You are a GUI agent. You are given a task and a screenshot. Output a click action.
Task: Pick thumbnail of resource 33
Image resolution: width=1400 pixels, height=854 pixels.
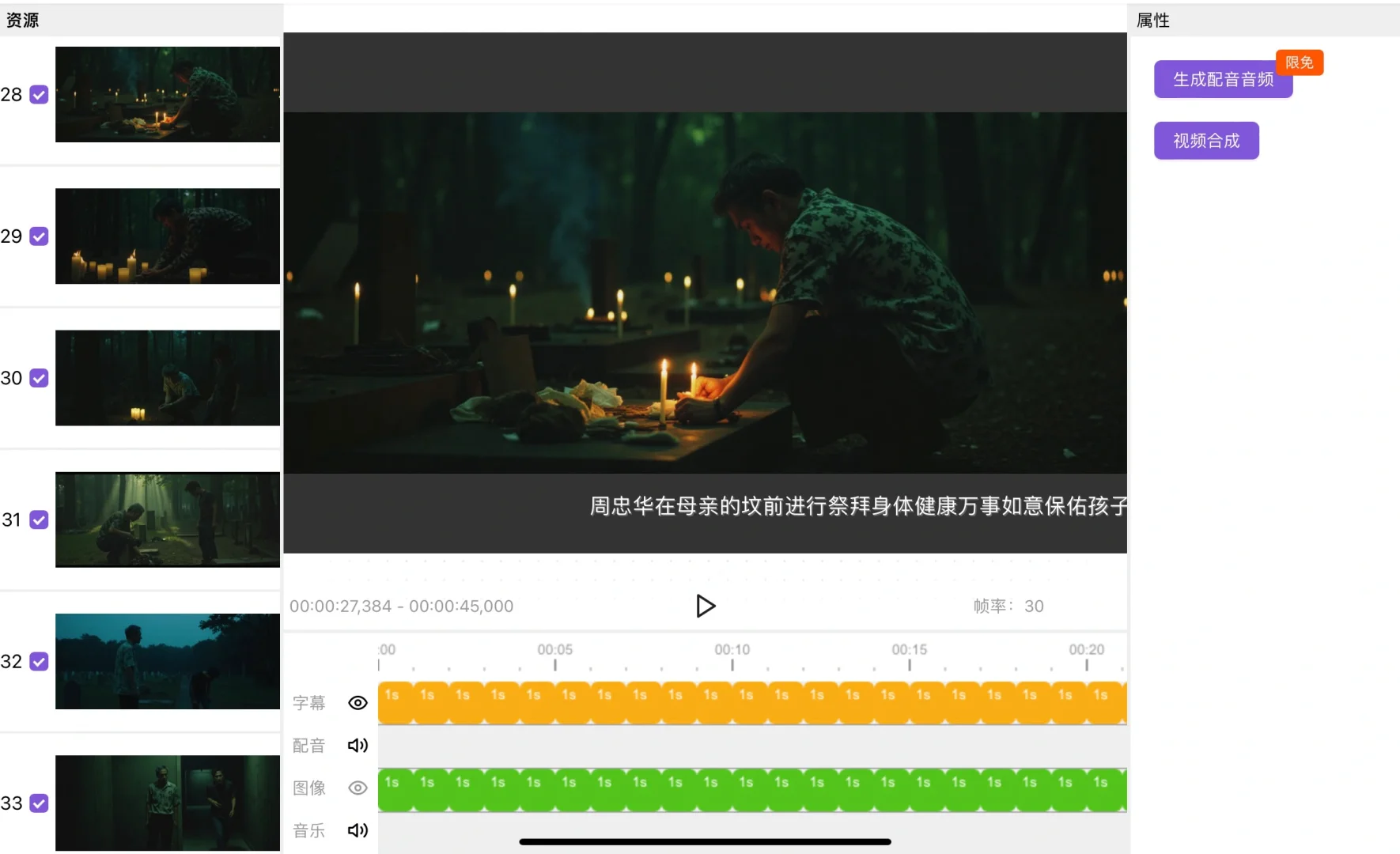pos(168,803)
